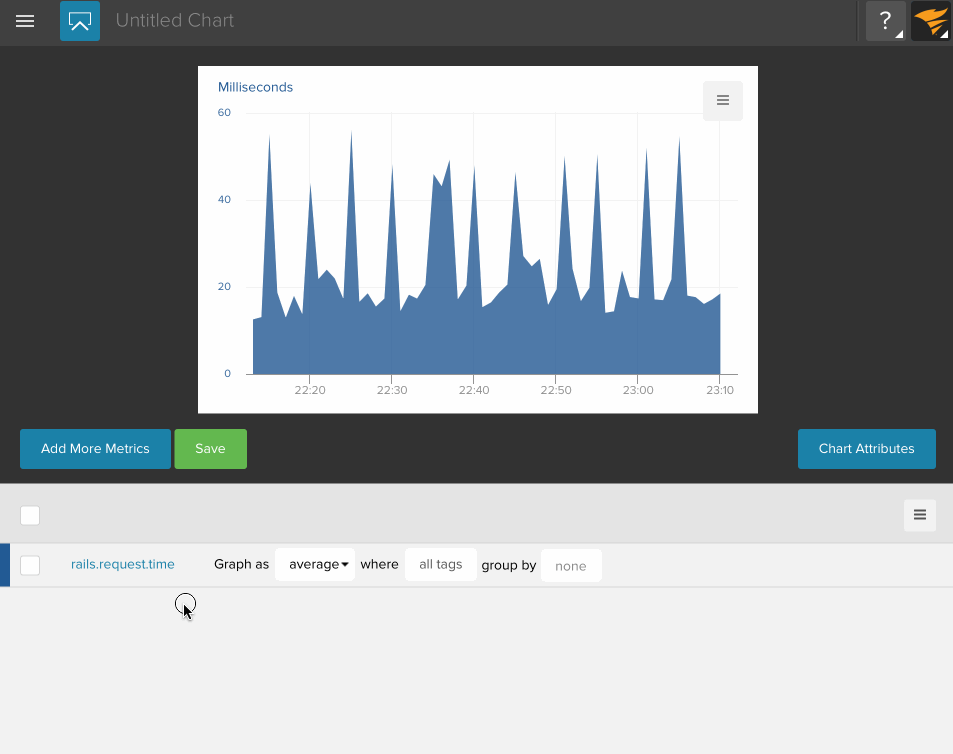The image size is (953, 754).
Task: Open the rails.request.time metric link
Action: (122, 565)
